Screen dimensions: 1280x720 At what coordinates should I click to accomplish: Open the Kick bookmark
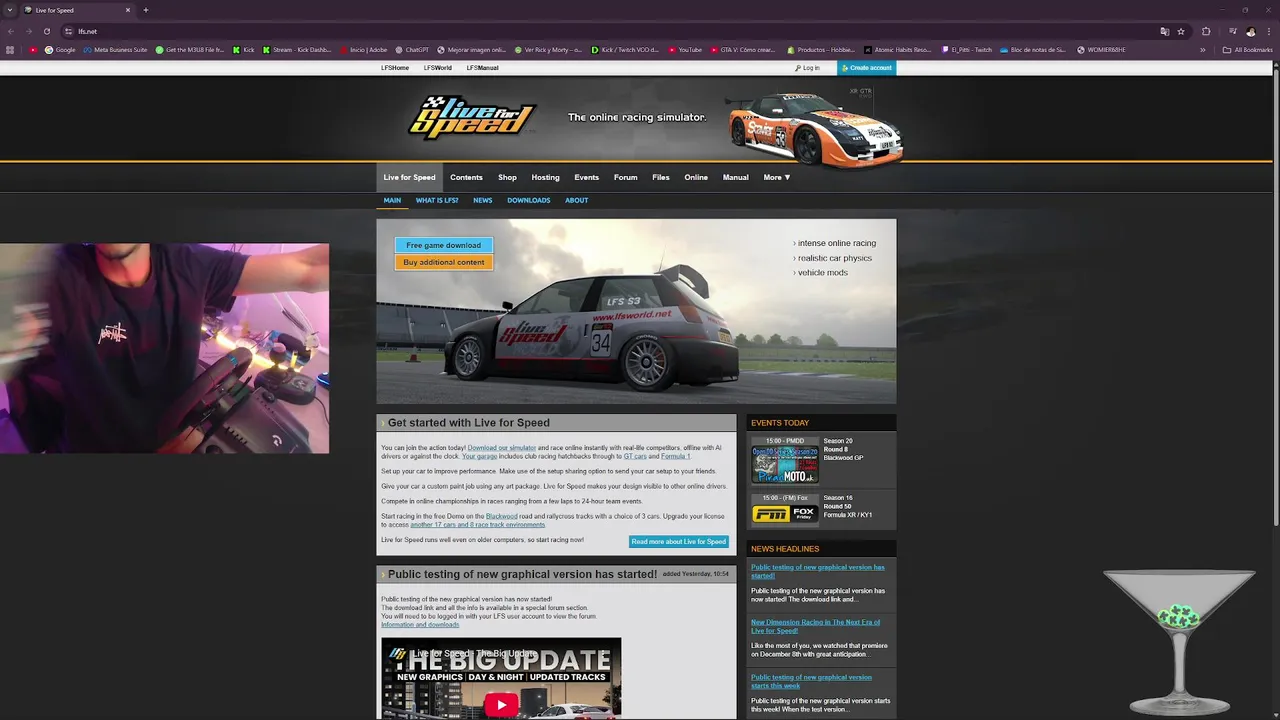(244, 49)
